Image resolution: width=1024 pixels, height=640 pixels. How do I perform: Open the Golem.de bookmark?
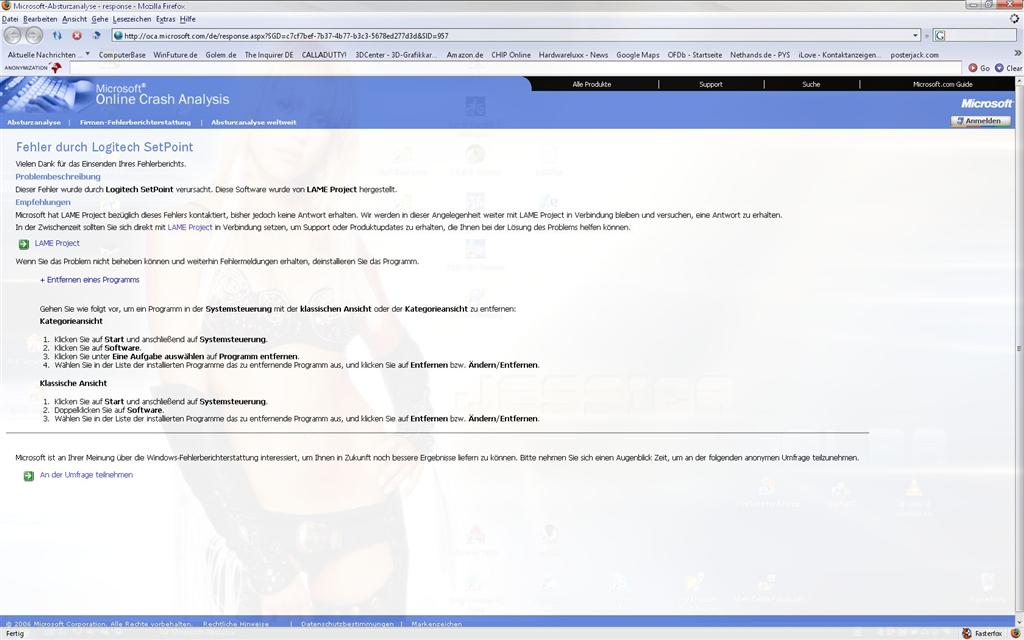[x=221, y=55]
